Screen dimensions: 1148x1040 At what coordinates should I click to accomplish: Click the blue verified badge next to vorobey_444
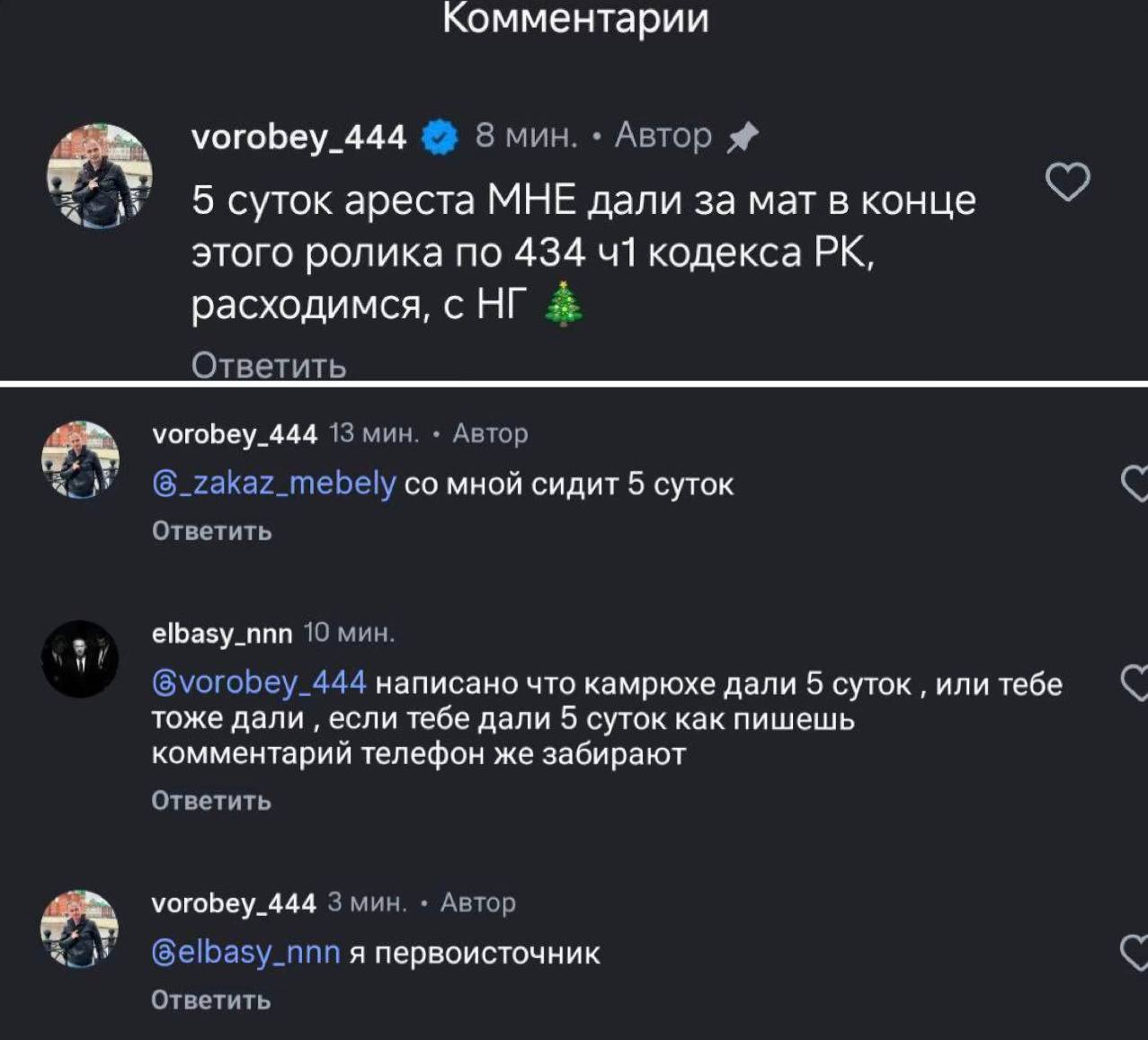(440, 138)
